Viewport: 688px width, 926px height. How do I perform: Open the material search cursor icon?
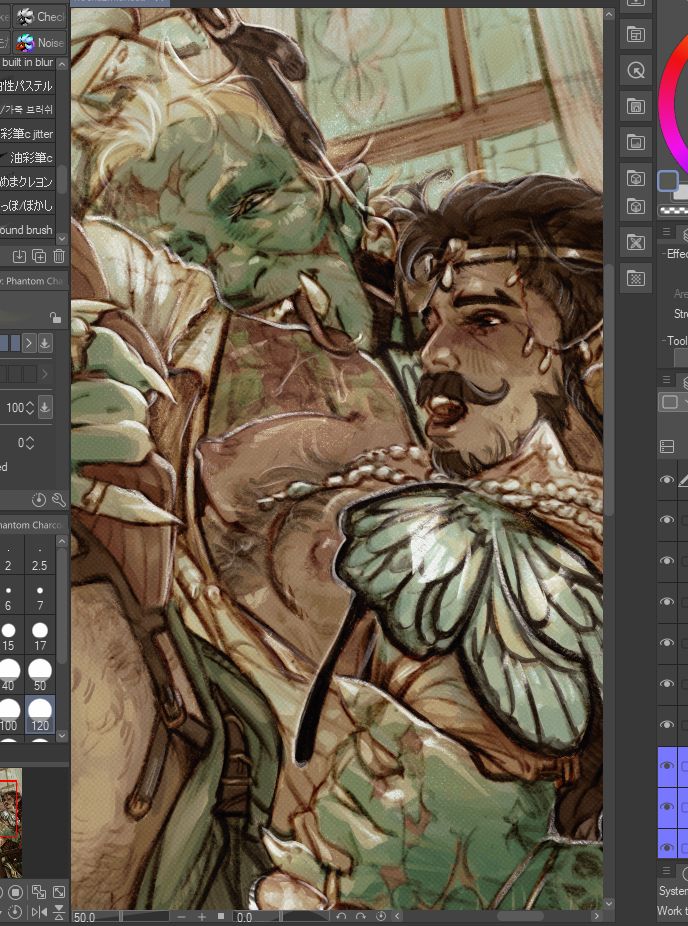(635, 71)
